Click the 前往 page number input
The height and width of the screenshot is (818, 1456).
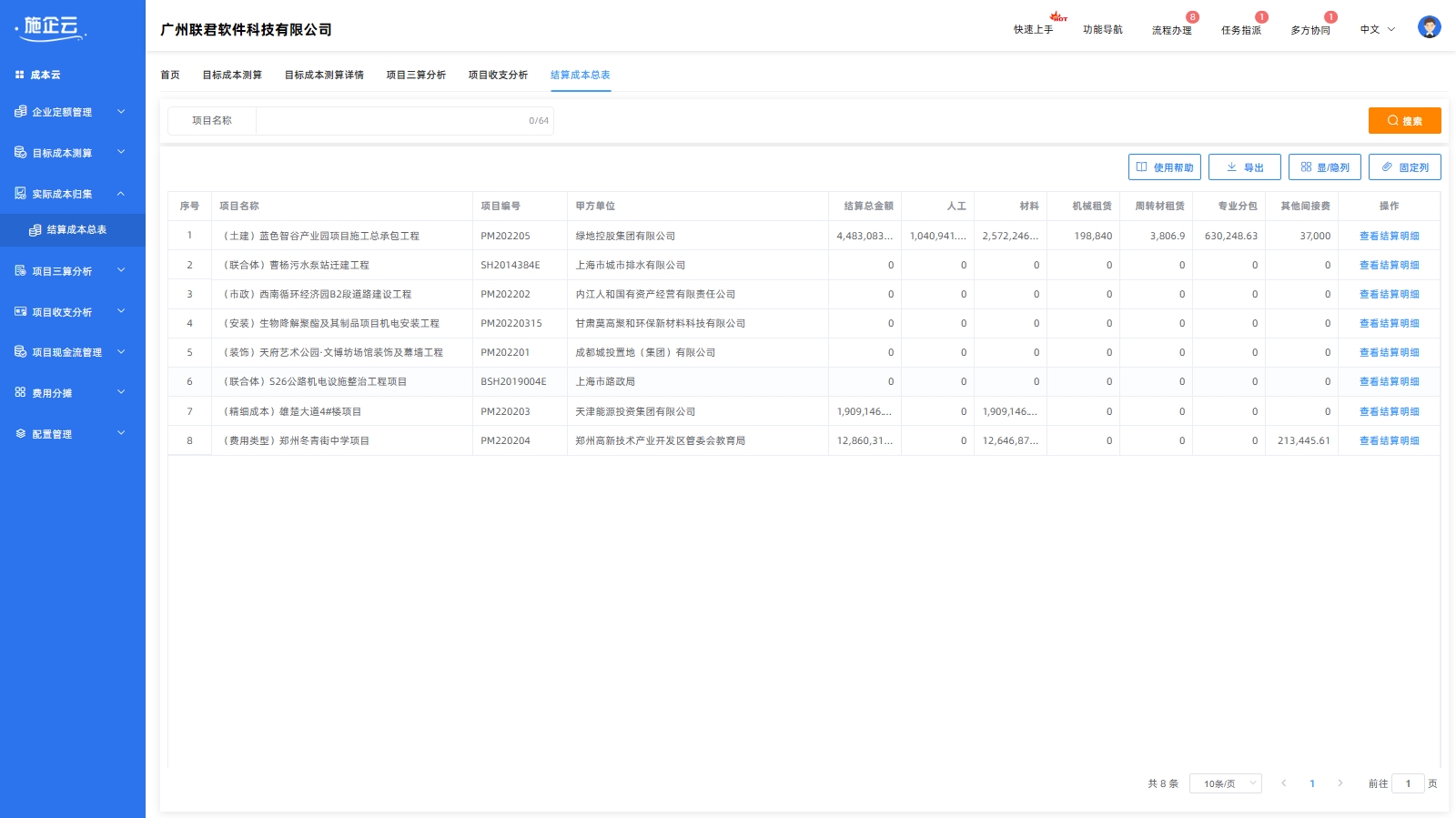tap(1408, 783)
